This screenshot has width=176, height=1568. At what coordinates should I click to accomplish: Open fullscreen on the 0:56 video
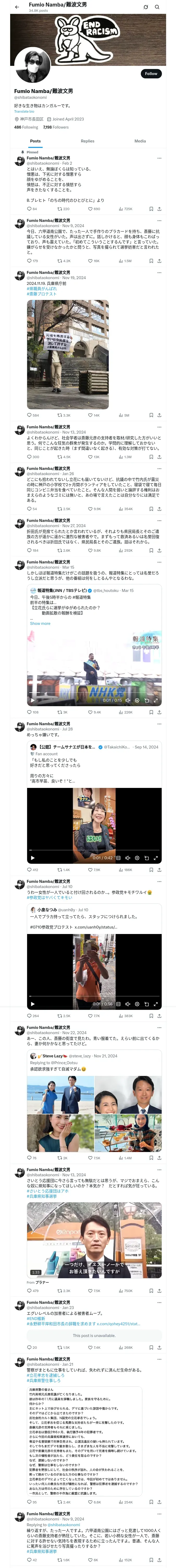pyautogui.click(x=156, y=1004)
